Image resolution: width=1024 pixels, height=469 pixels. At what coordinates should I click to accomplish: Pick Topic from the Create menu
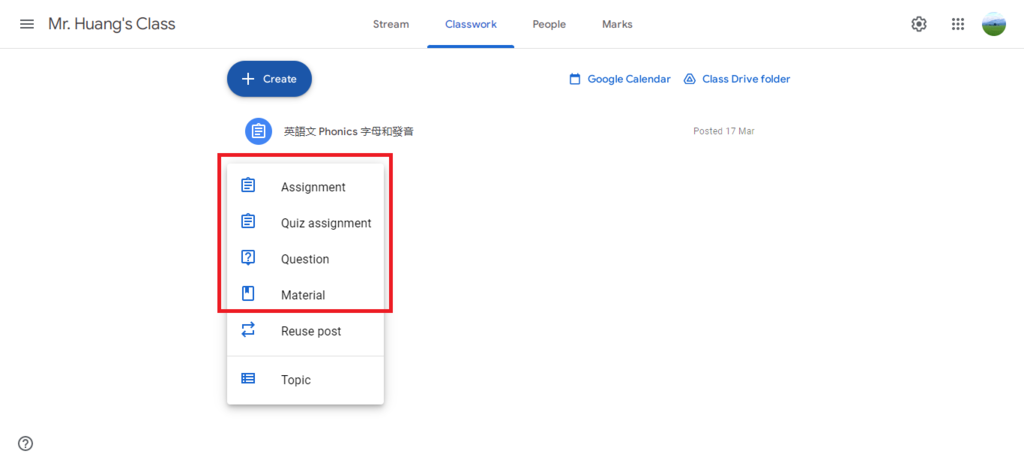305,380
